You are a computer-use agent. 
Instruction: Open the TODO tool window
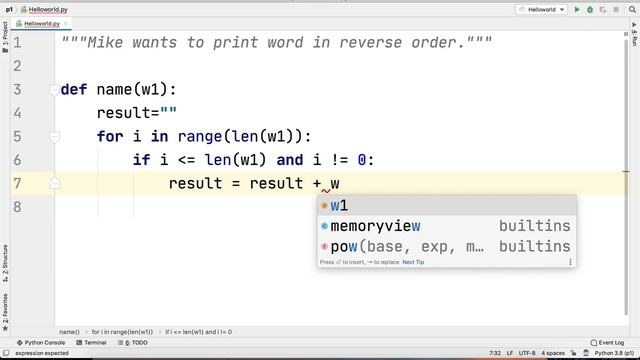point(133,342)
